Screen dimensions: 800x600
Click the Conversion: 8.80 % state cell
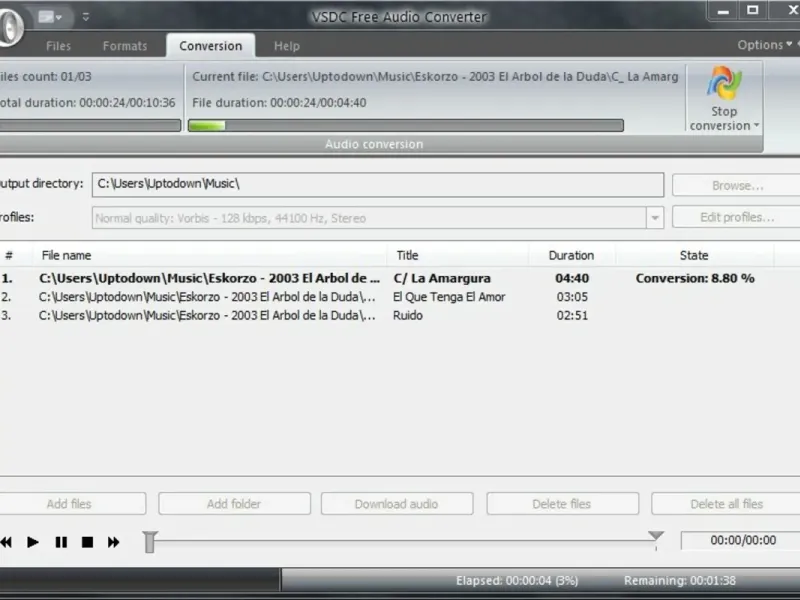[695, 278]
